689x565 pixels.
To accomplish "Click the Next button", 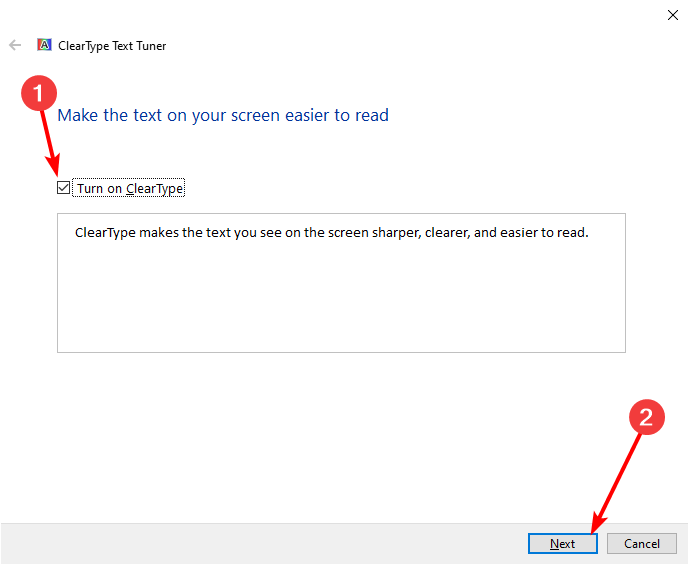I will pyautogui.click(x=562, y=543).
